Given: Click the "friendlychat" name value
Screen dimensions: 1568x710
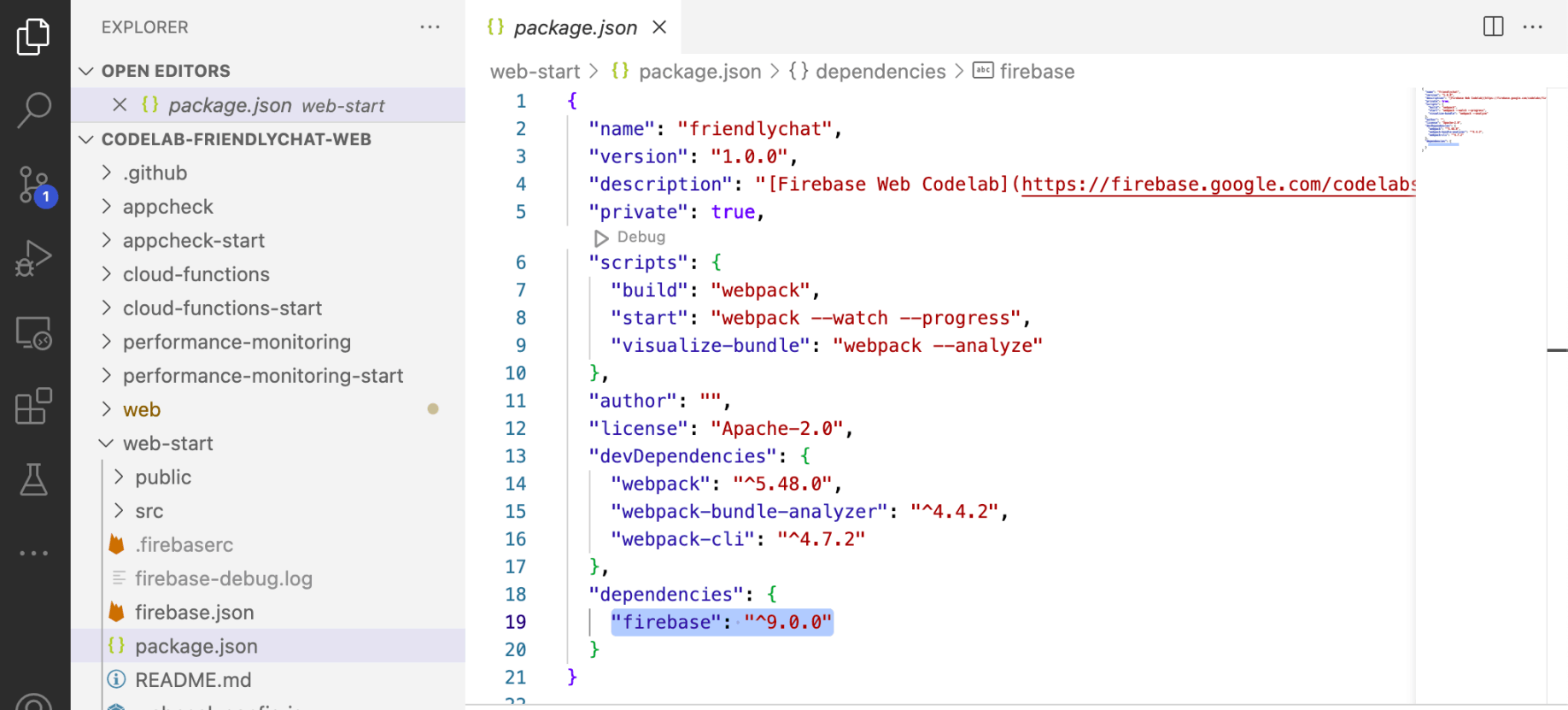Looking at the screenshot, I should click(754, 129).
